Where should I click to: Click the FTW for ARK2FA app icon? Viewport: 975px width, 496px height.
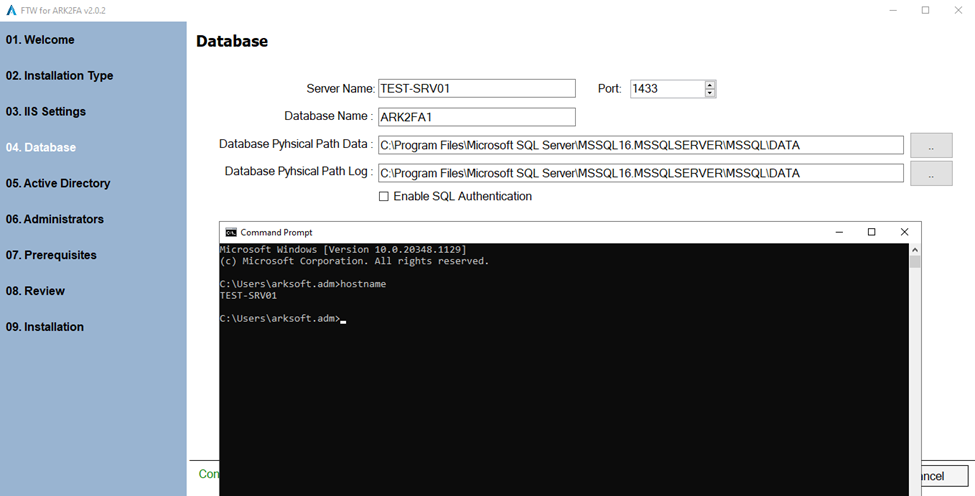pos(10,10)
